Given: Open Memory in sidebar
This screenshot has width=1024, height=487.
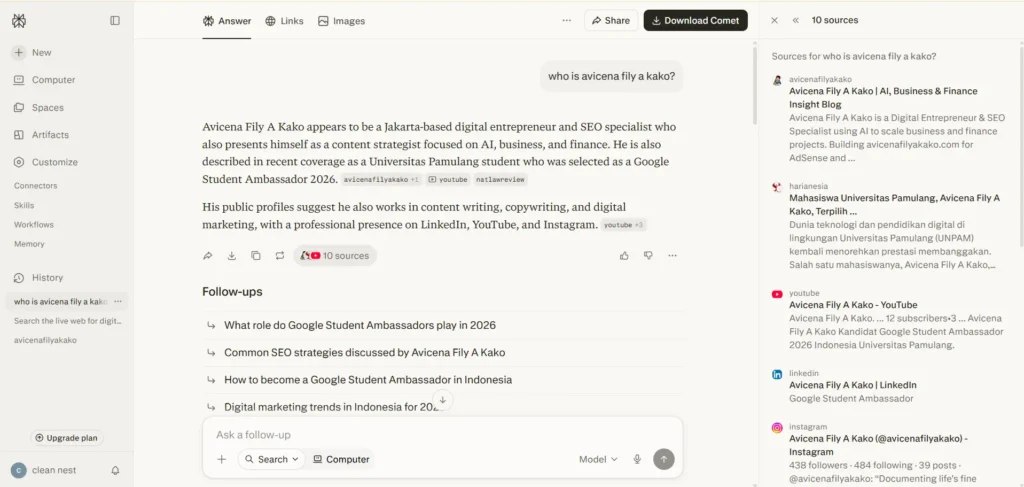Looking at the screenshot, I should coord(29,244).
